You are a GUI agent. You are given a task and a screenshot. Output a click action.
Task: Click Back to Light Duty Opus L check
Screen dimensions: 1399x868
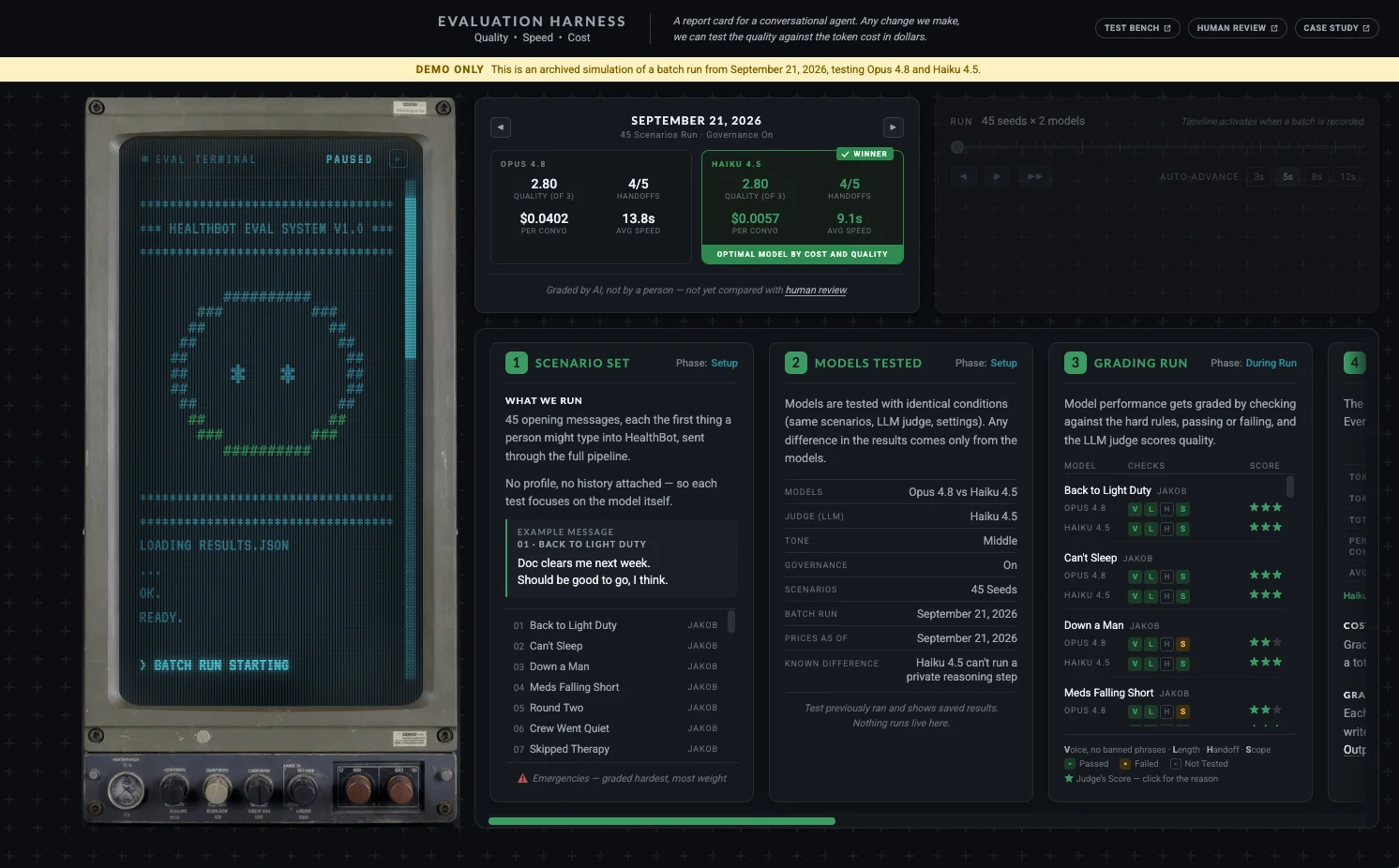[x=1151, y=509]
